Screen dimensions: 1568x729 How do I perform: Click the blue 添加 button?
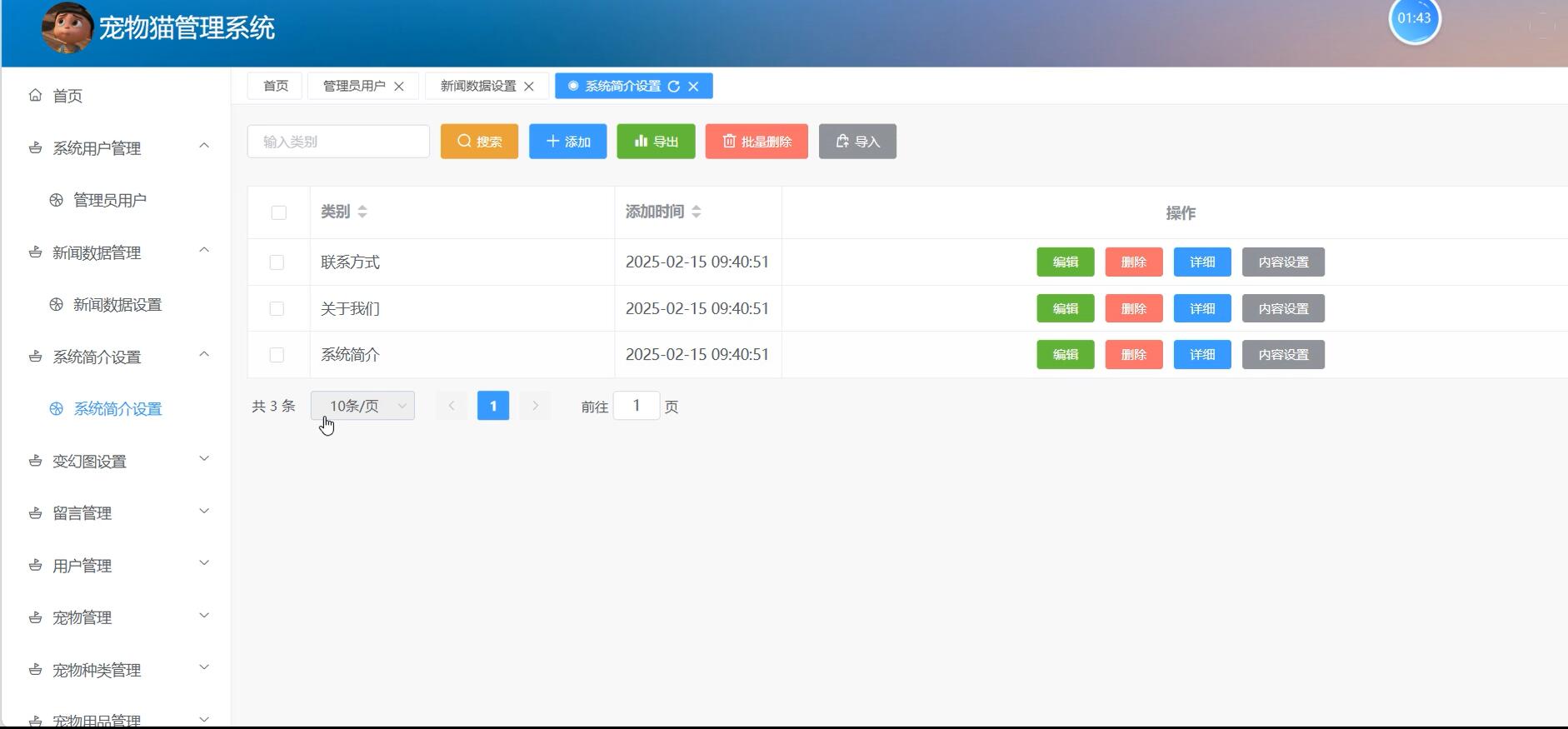point(568,142)
